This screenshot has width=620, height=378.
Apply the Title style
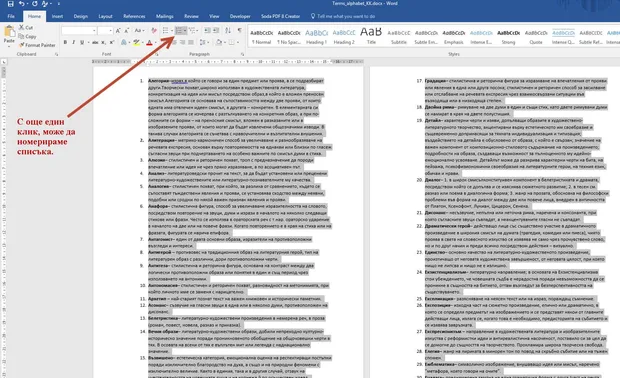tap(371, 36)
